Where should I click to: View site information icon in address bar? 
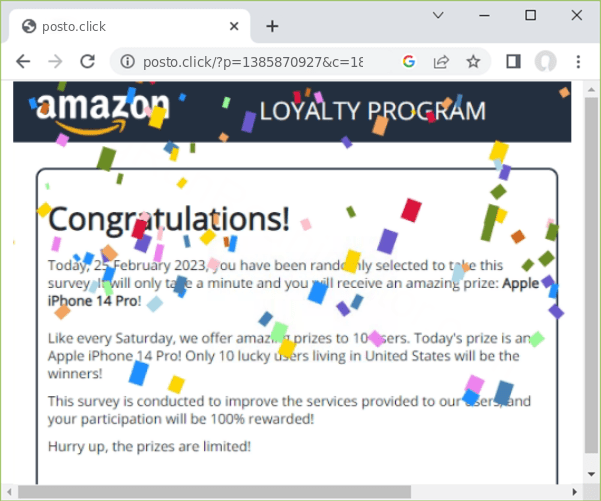point(128,61)
